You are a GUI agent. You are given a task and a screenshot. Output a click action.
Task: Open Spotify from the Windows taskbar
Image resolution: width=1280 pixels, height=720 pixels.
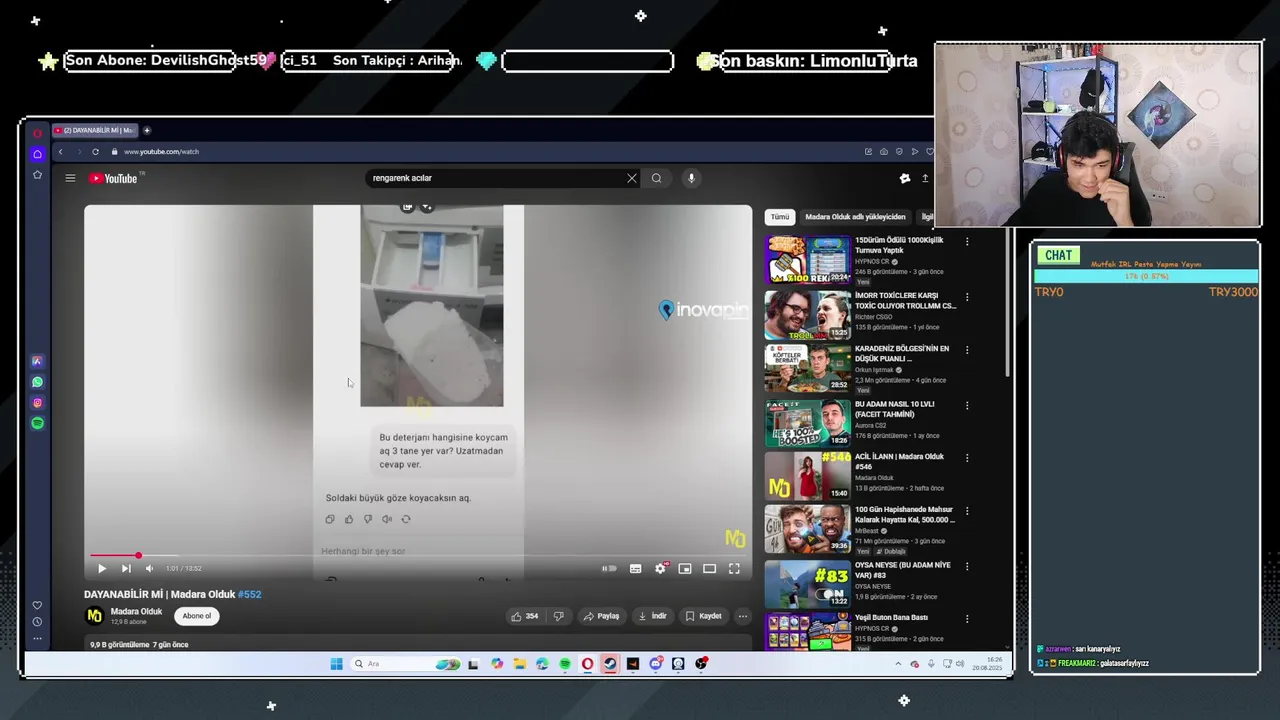point(565,664)
